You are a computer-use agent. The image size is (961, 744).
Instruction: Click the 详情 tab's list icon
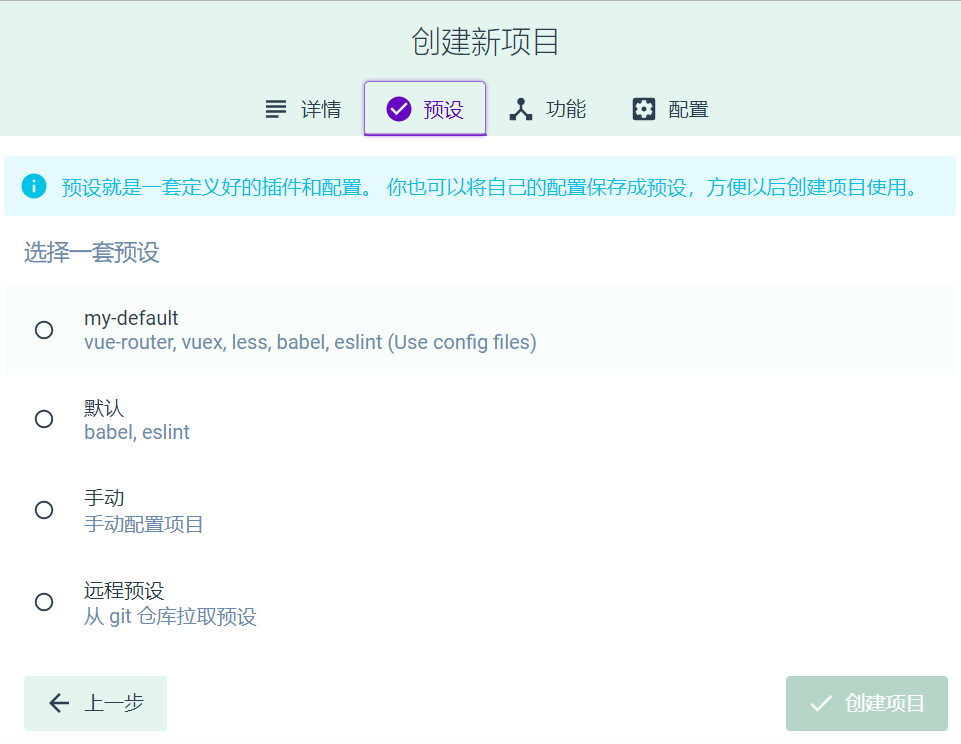[275, 109]
